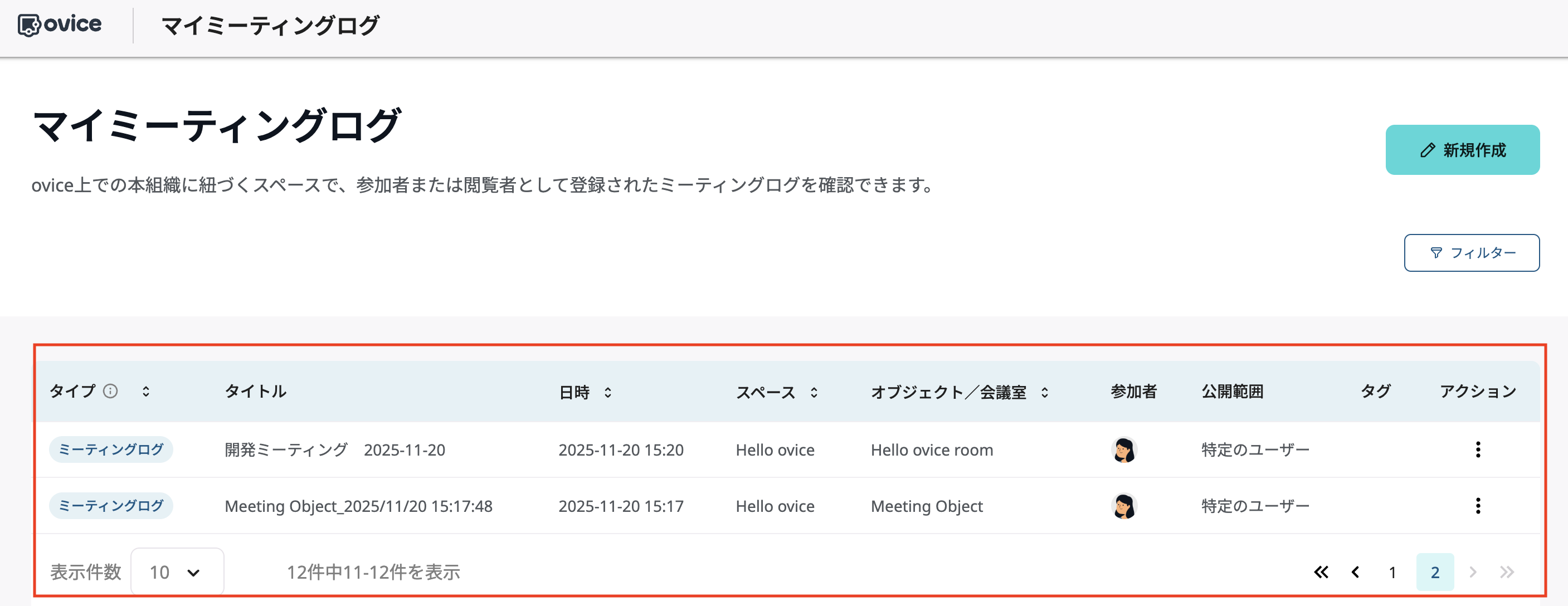
Task: Open the 表示件数 per-page dropdown
Action: click(x=177, y=572)
